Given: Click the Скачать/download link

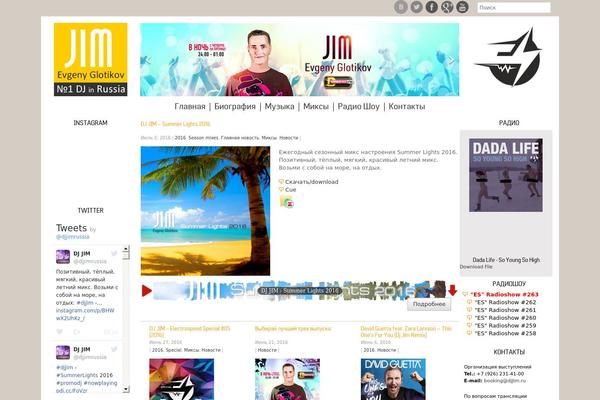Looking at the screenshot, I should pyautogui.click(x=311, y=182).
